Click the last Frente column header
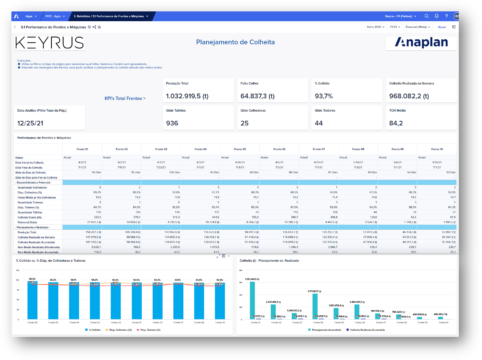This screenshot has width=482, height=360. coord(437,149)
